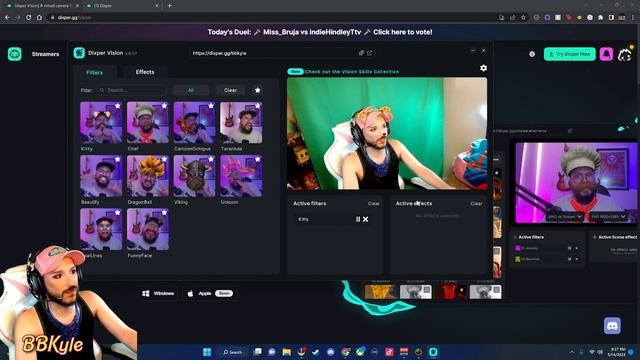640x360 pixels.
Task: Open the user avatar profile
Action: tap(625, 54)
